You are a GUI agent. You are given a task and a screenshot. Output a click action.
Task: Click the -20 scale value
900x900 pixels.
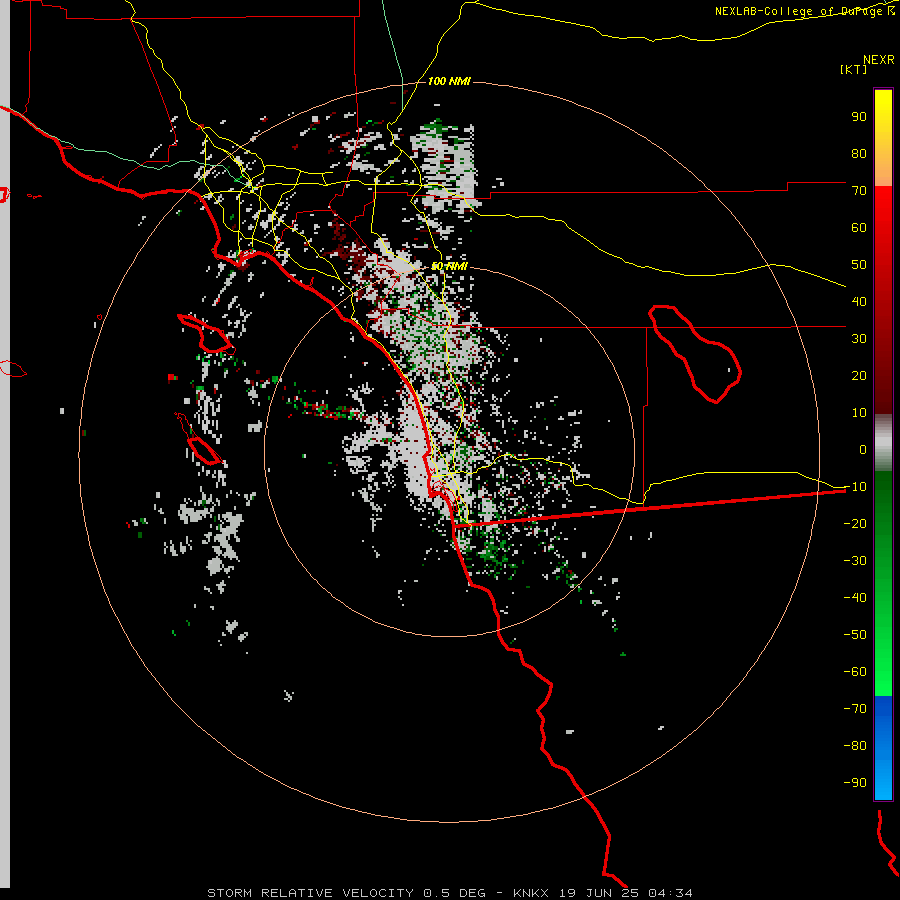(855, 524)
